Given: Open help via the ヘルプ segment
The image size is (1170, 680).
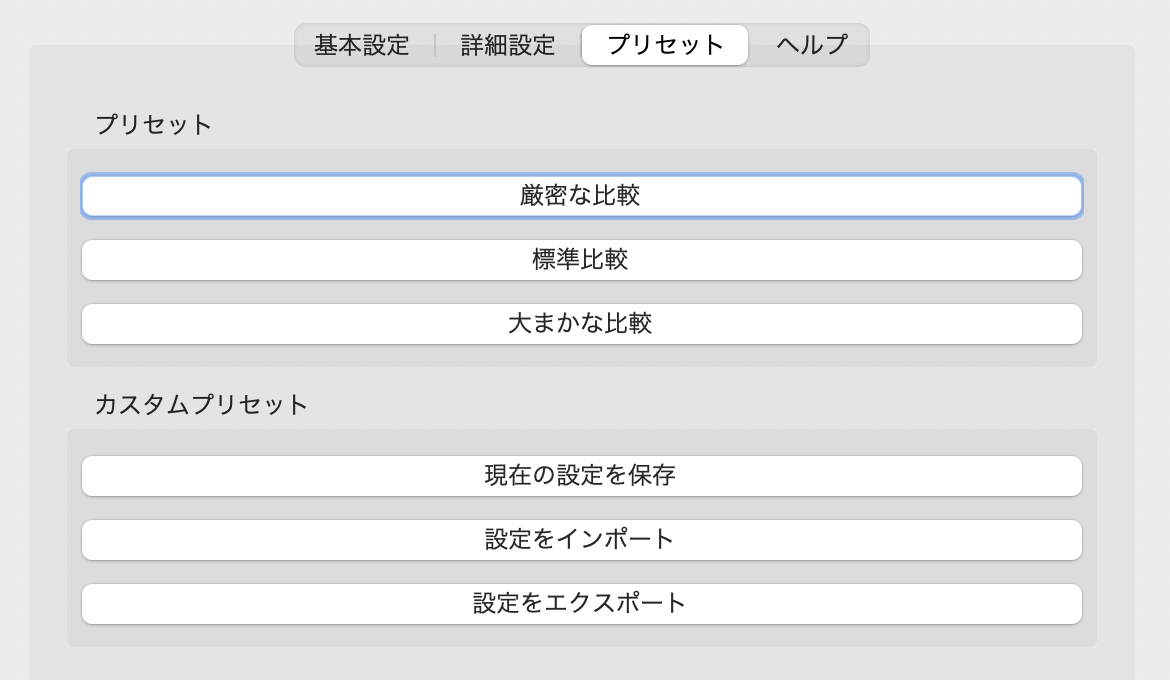Looking at the screenshot, I should pos(811,45).
